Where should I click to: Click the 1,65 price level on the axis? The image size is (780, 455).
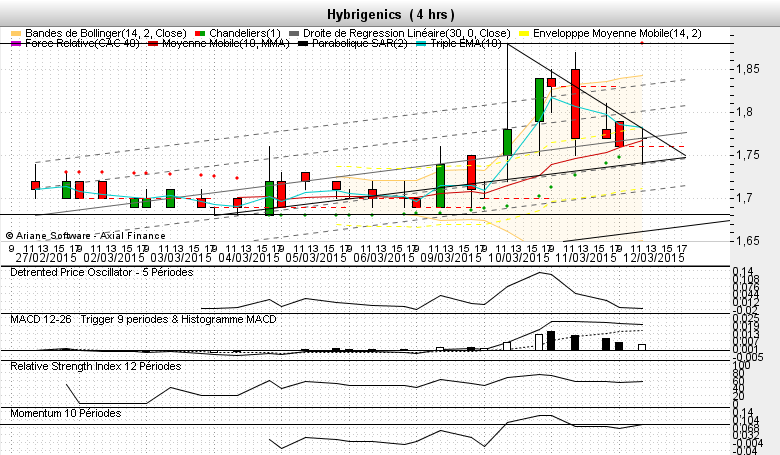click(747, 241)
